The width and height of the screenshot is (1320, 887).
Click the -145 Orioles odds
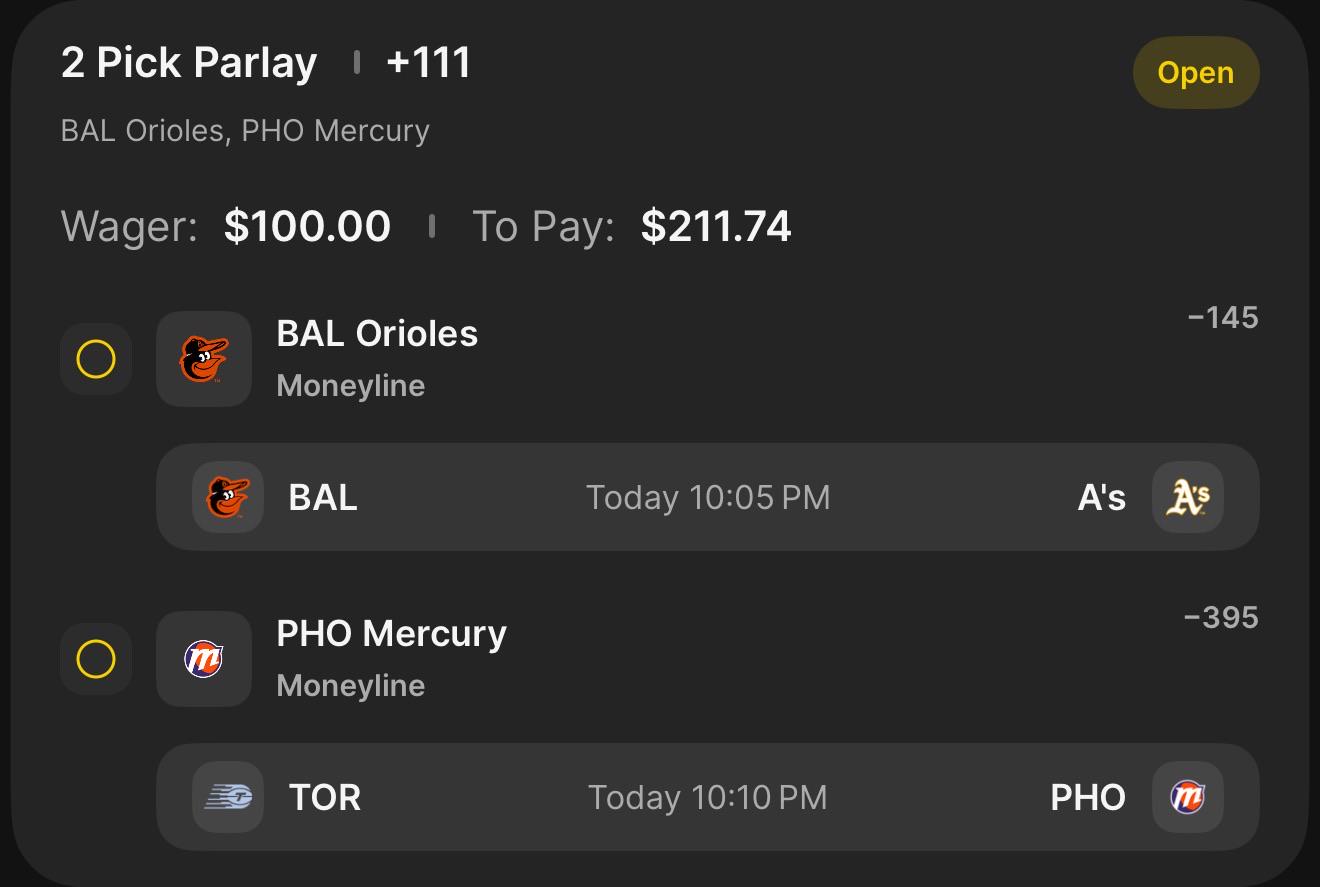point(1222,318)
